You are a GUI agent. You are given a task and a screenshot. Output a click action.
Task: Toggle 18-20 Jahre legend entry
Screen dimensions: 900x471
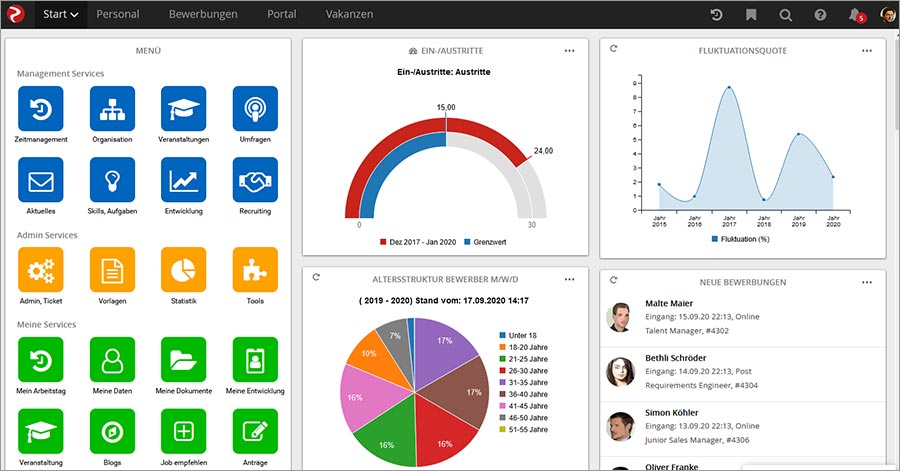pyautogui.click(x=523, y=347)
